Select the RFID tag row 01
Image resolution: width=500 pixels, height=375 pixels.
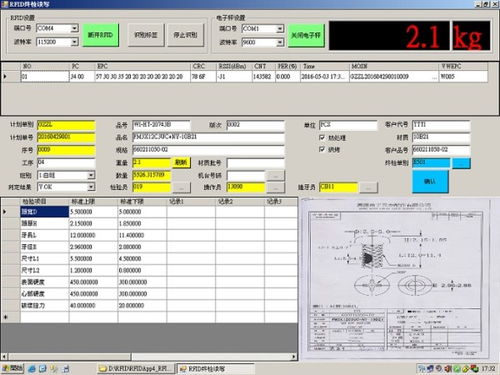pos(245,77)
